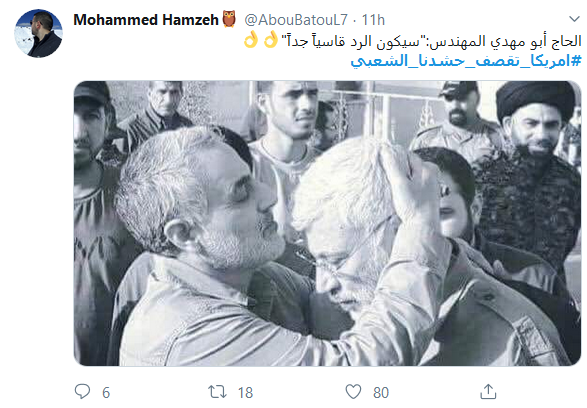Click the reply count 6

(x=106, y=393)
